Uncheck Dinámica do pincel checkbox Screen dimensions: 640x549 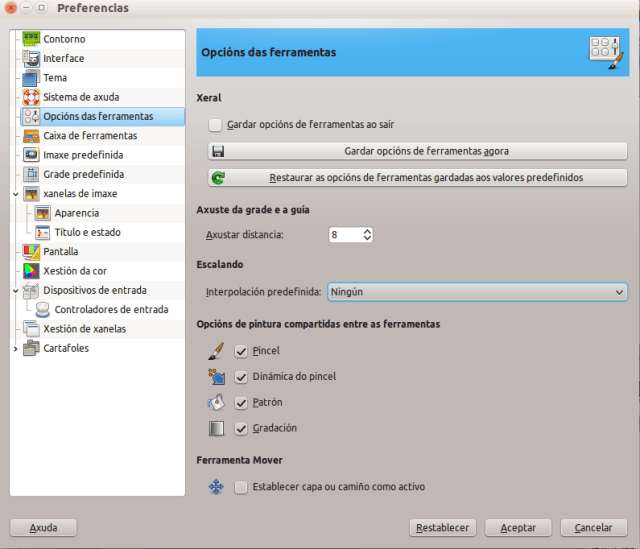(241, 377)
